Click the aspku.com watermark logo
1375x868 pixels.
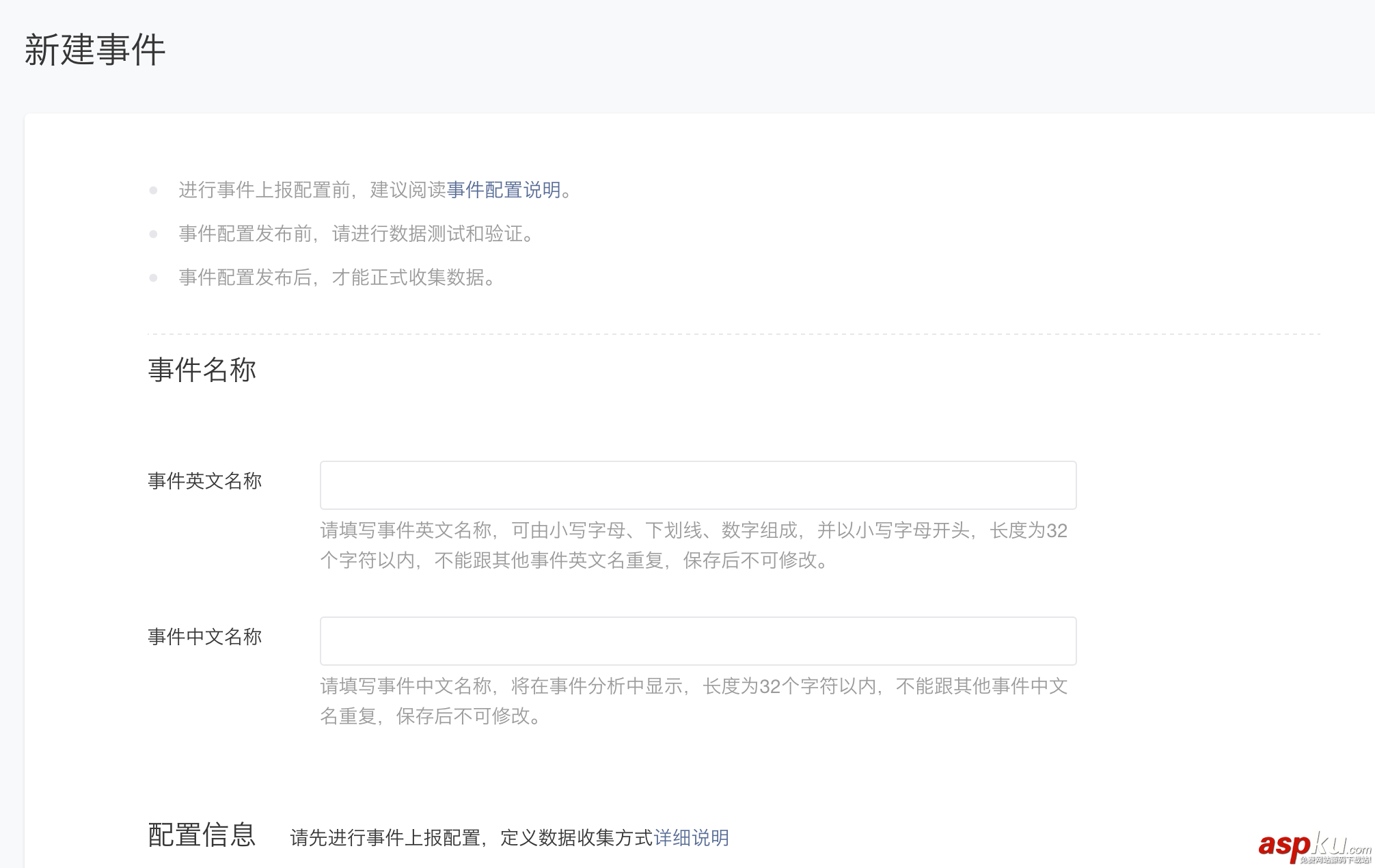point(1313,846)
